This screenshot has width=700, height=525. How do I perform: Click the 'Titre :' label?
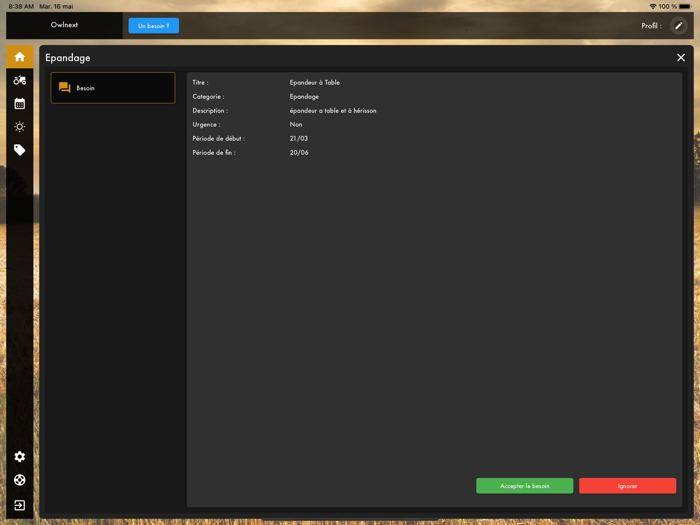(200, 83)
